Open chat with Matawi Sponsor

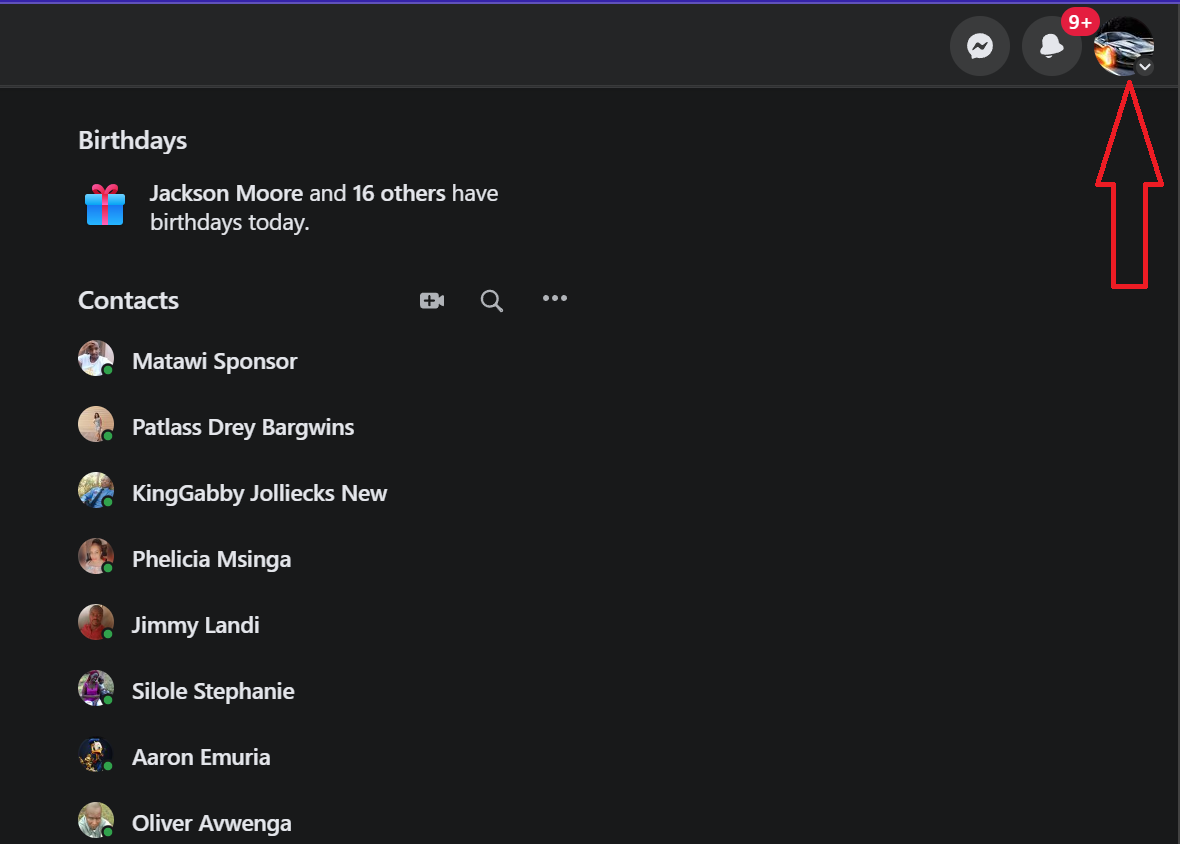click(x=214, y=361)
